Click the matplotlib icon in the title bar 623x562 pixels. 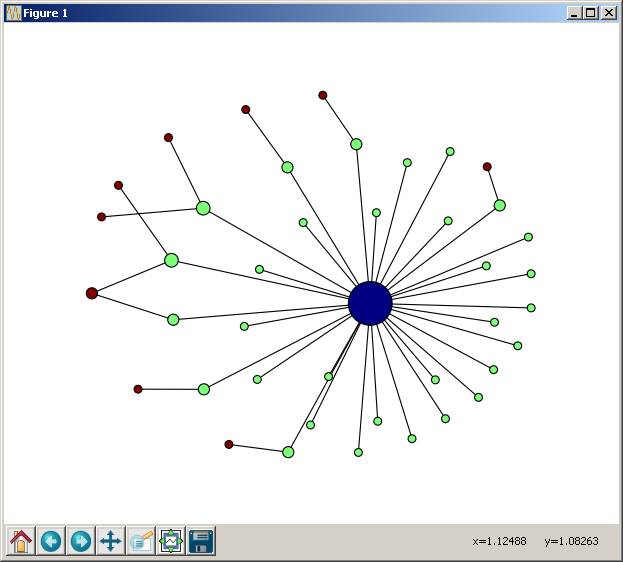14,13
